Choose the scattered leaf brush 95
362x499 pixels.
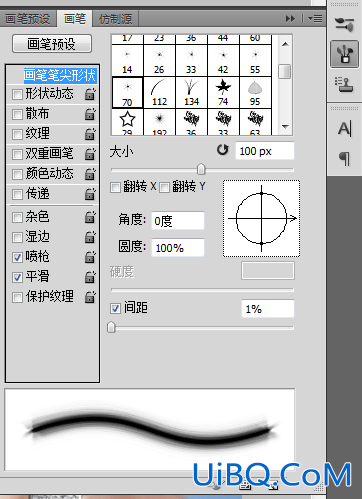[255, 93]
